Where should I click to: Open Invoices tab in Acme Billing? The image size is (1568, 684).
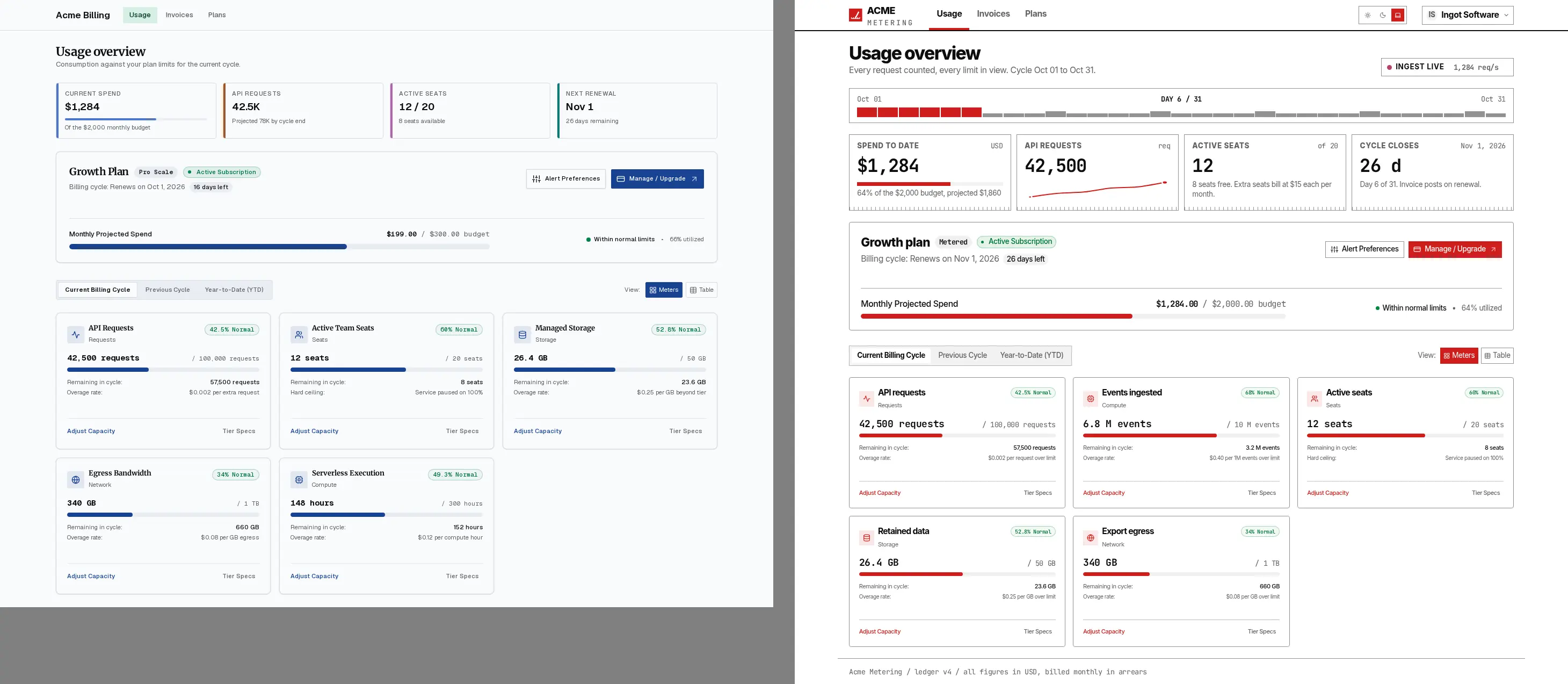(179, 15)
